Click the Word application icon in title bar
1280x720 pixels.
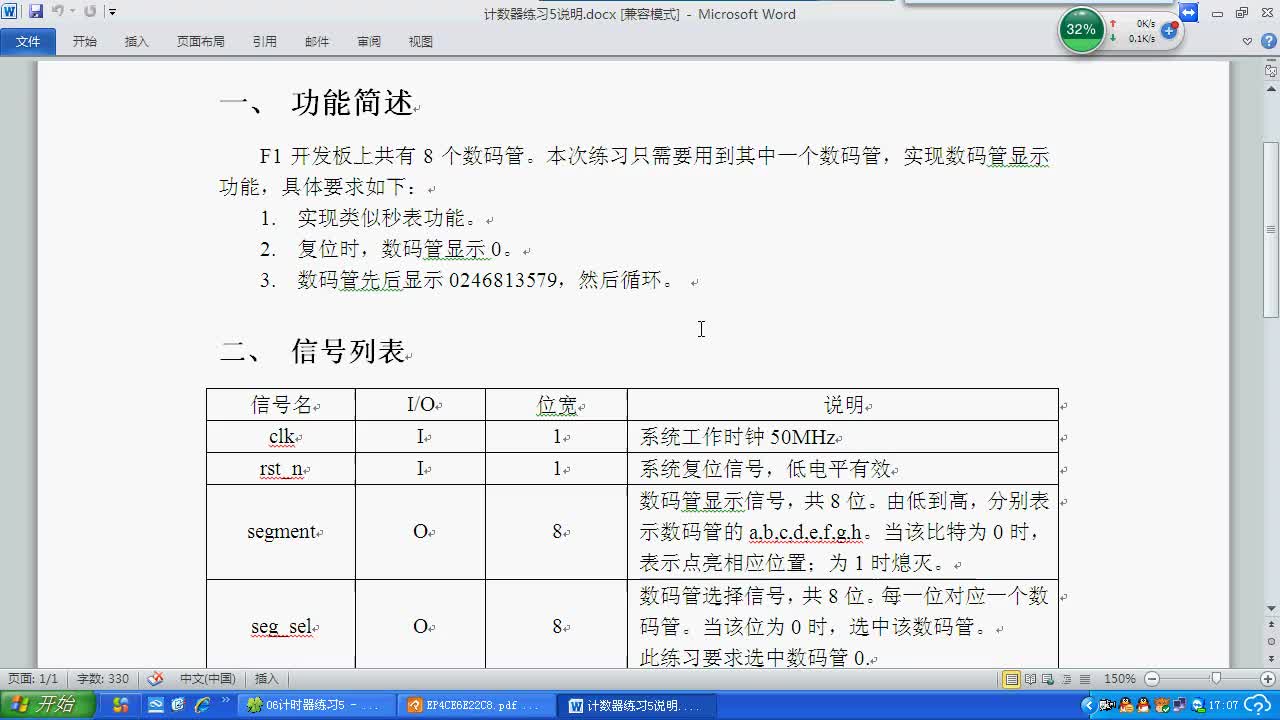(x=11, y=12)
